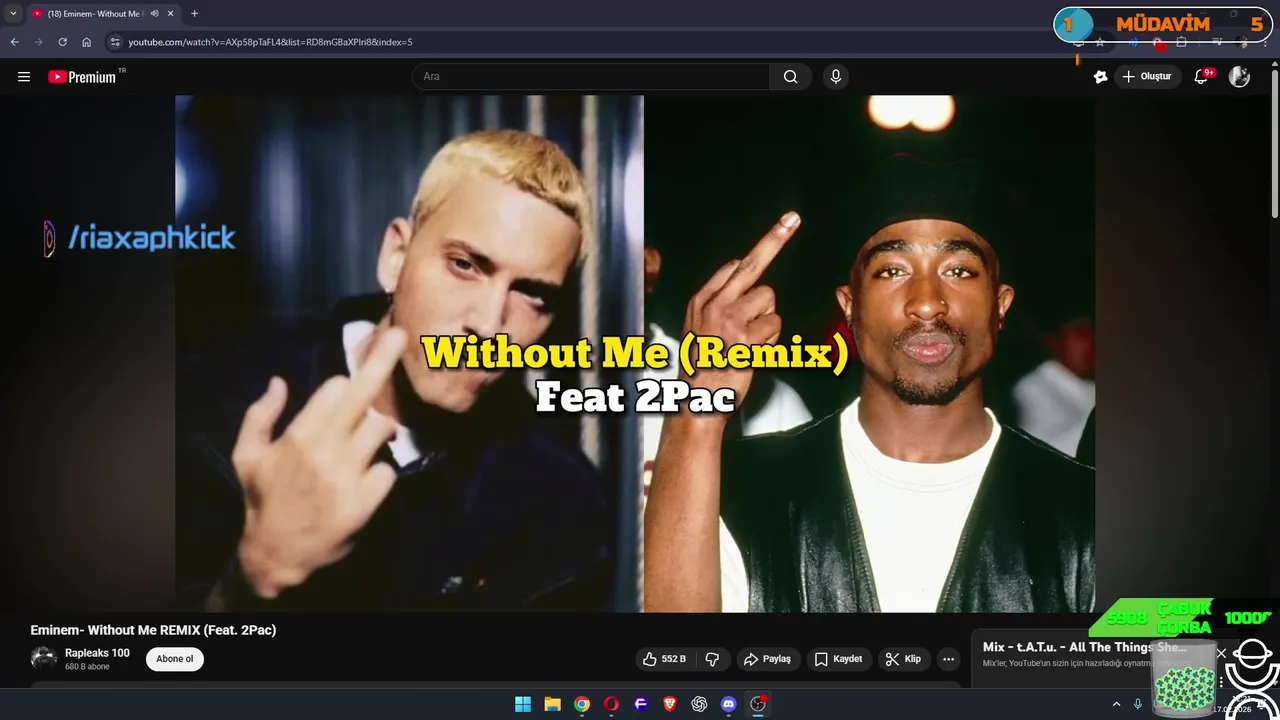This screenshot has width=1280, height=720.
Task: Show hidden system tray icons chevron
Action: pos(1116,704)
